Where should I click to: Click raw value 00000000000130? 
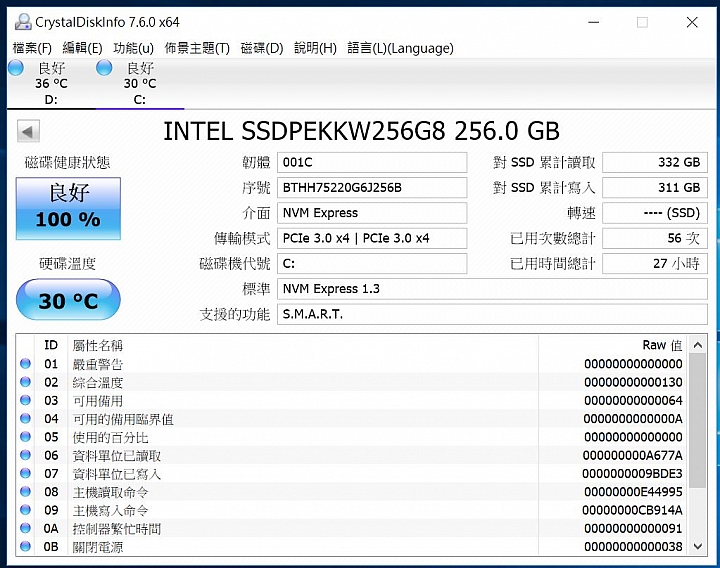[x=633, y=382]
